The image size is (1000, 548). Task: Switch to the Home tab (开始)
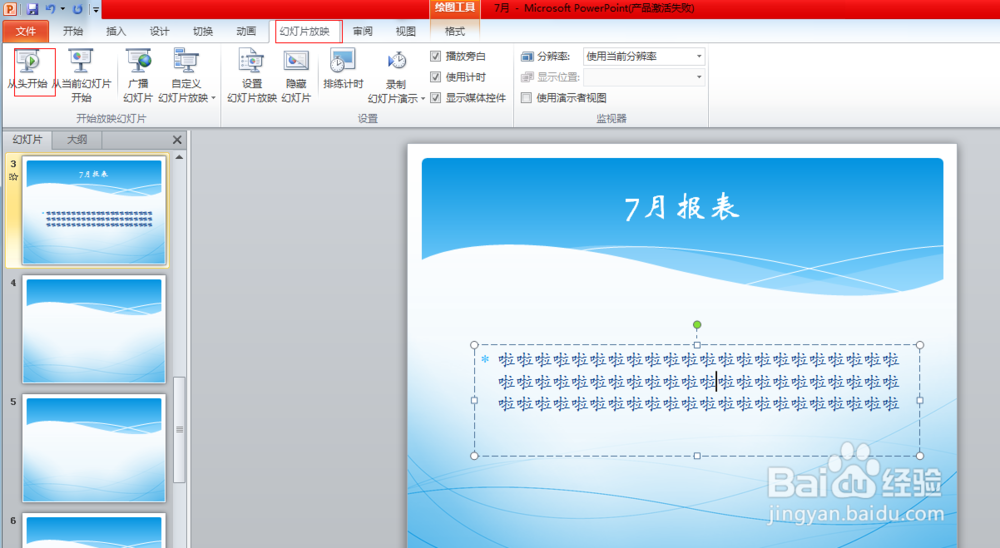coord(73,31)
